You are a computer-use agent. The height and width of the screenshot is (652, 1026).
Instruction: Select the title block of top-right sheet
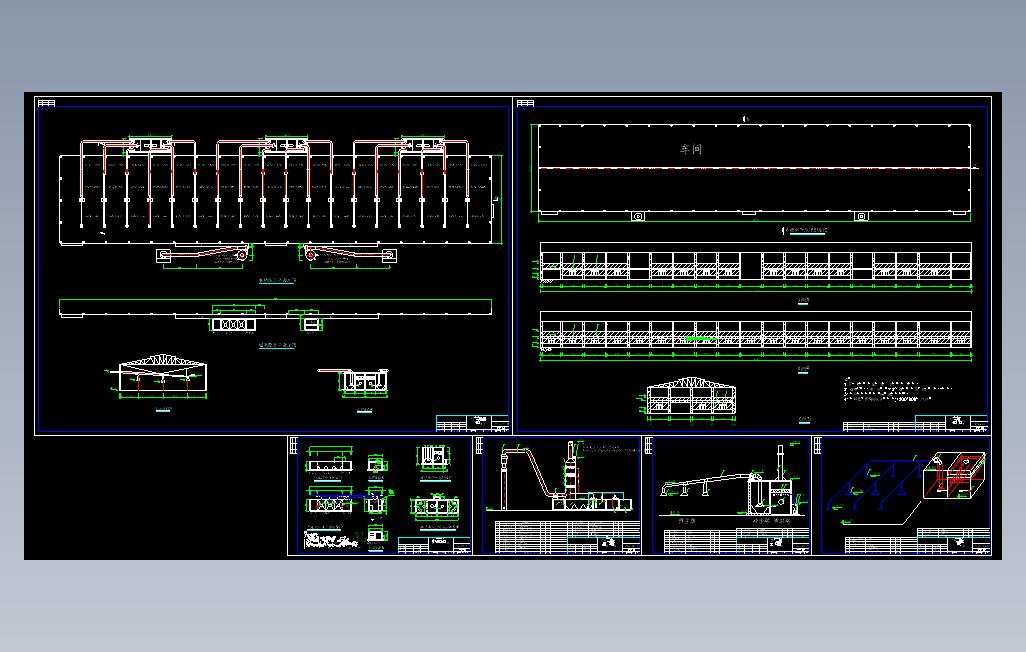[x=915, y=423]
